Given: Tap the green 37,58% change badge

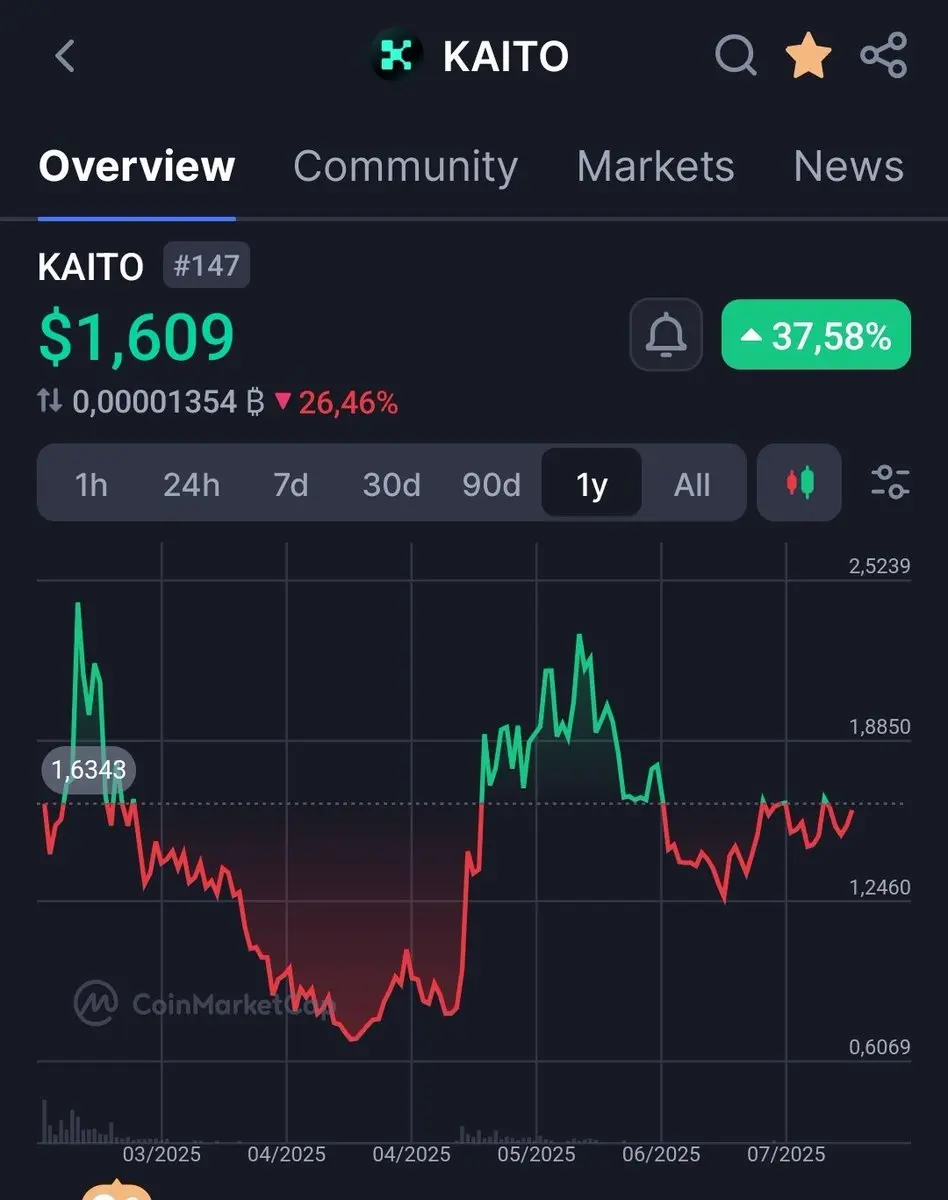Looking at the screenshot, I should pos(816,335).
